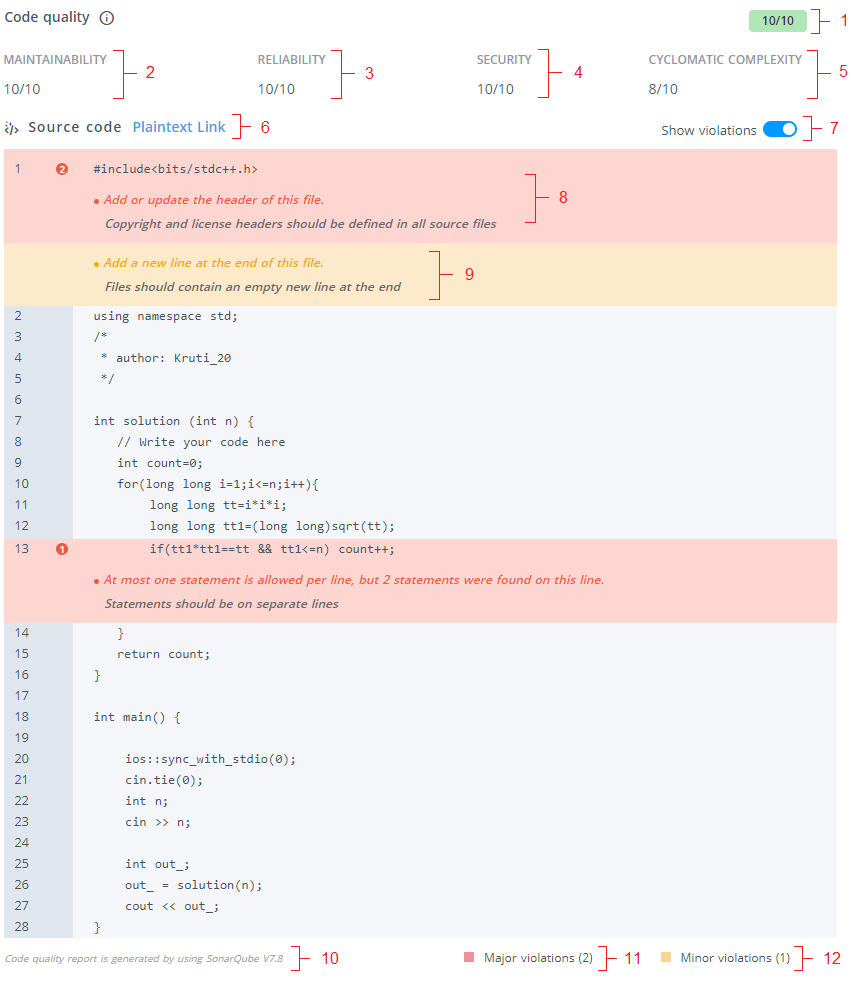851x985 pixels.
Task: Select the Security metric heading
Action: (x=504, y=60)
